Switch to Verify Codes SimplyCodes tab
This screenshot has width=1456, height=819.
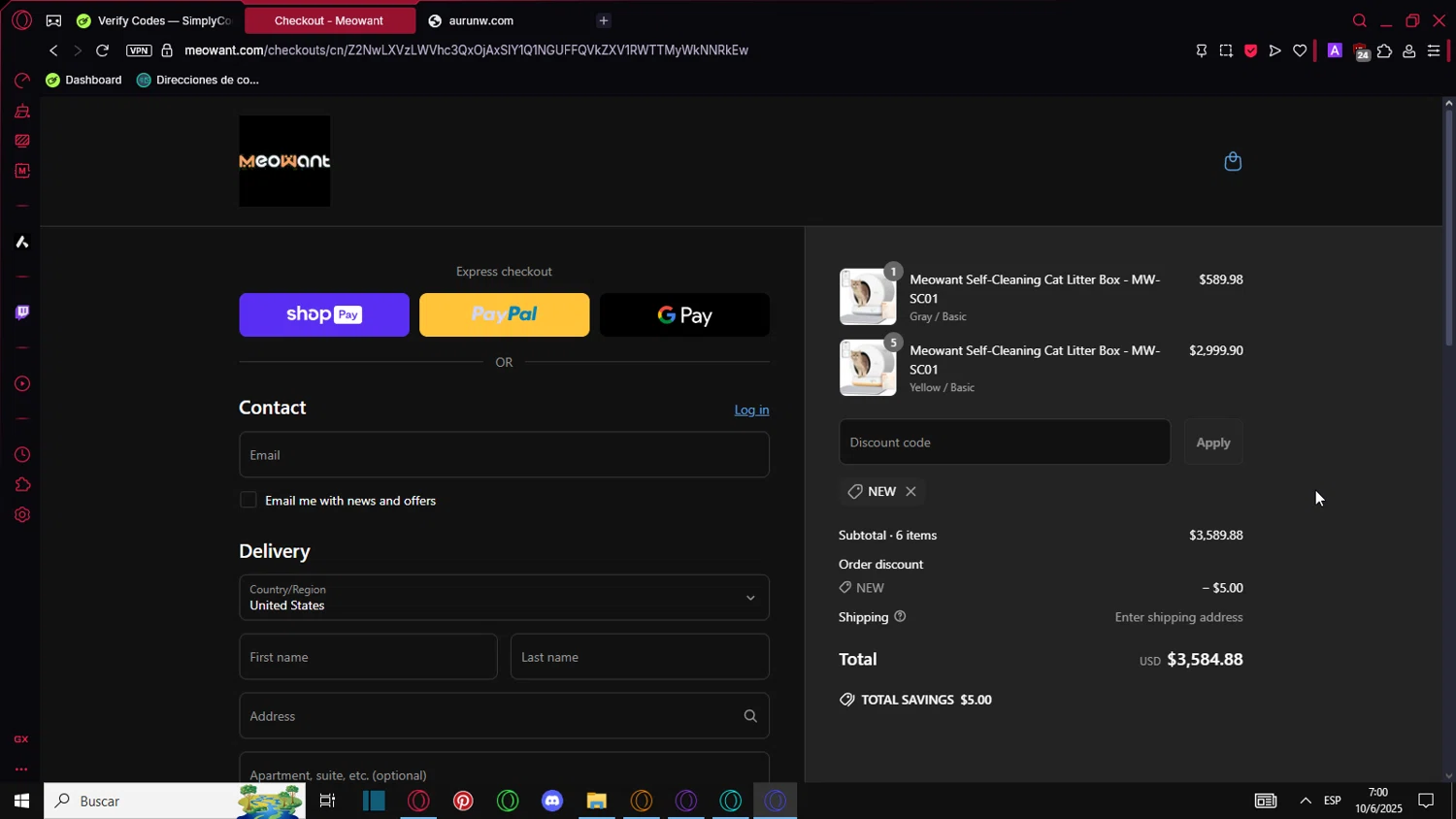pyautogui.click(x=155, y=20)
